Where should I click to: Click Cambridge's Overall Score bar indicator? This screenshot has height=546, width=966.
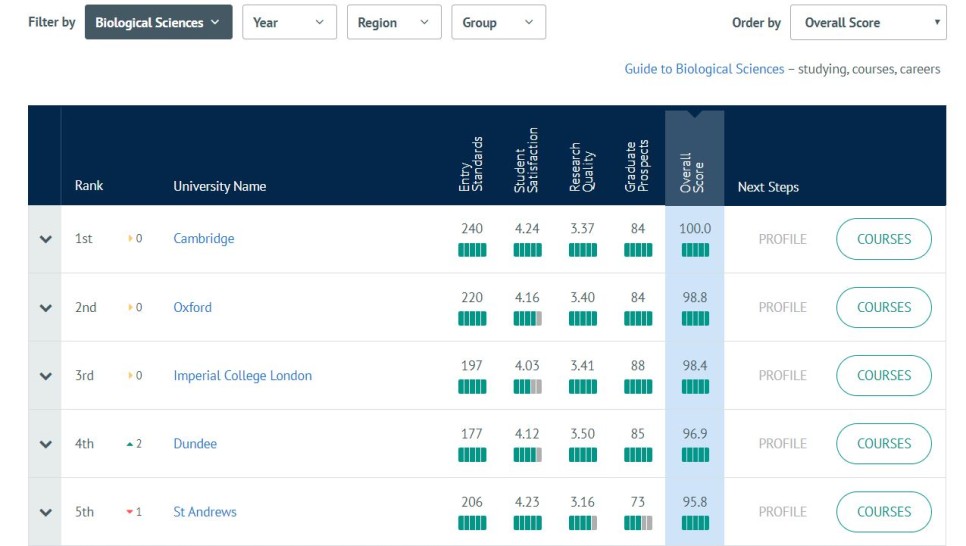pyautogui.click(x=695, y=250)
